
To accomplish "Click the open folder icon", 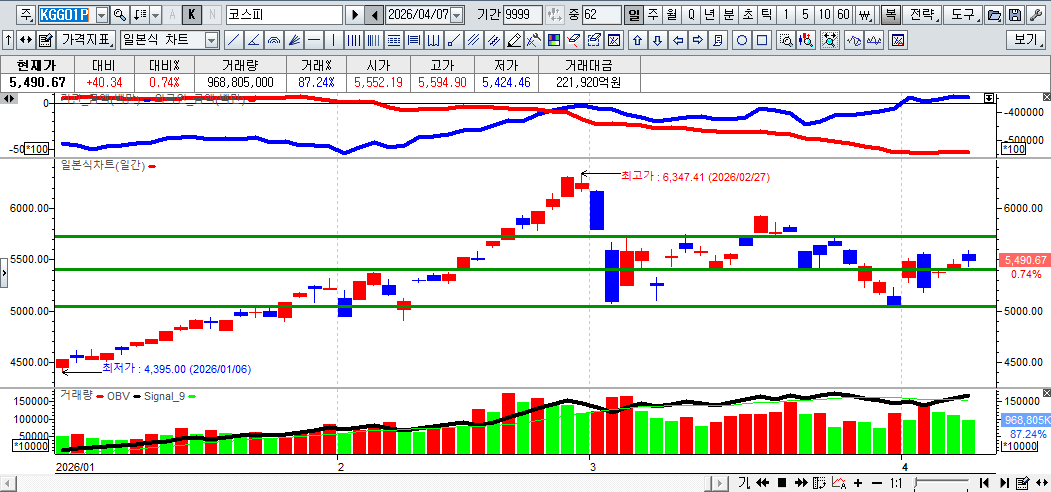I will point(993,15).
